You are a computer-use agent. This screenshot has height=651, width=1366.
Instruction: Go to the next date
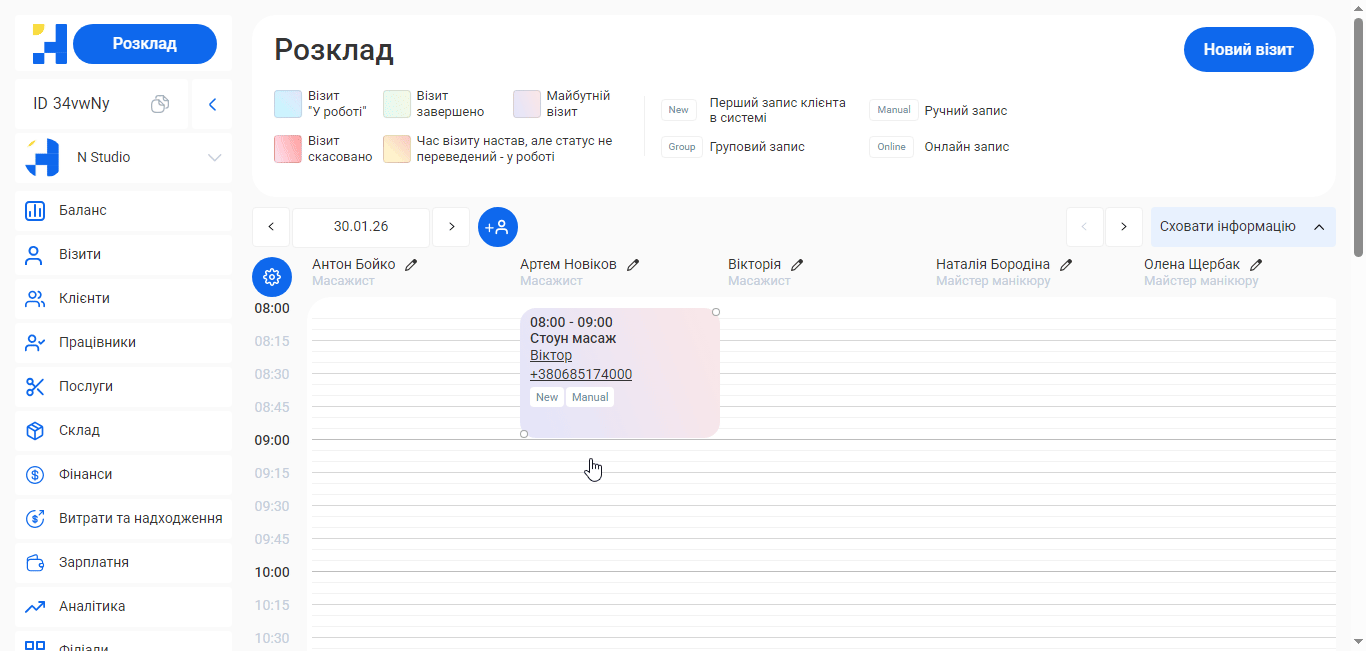(451, 227)
